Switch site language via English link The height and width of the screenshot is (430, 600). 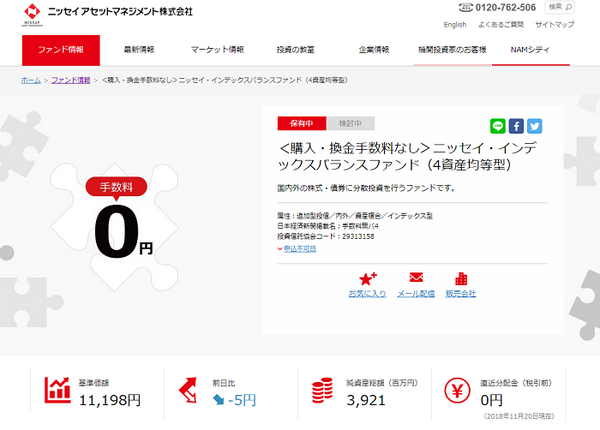click(455, 25)
